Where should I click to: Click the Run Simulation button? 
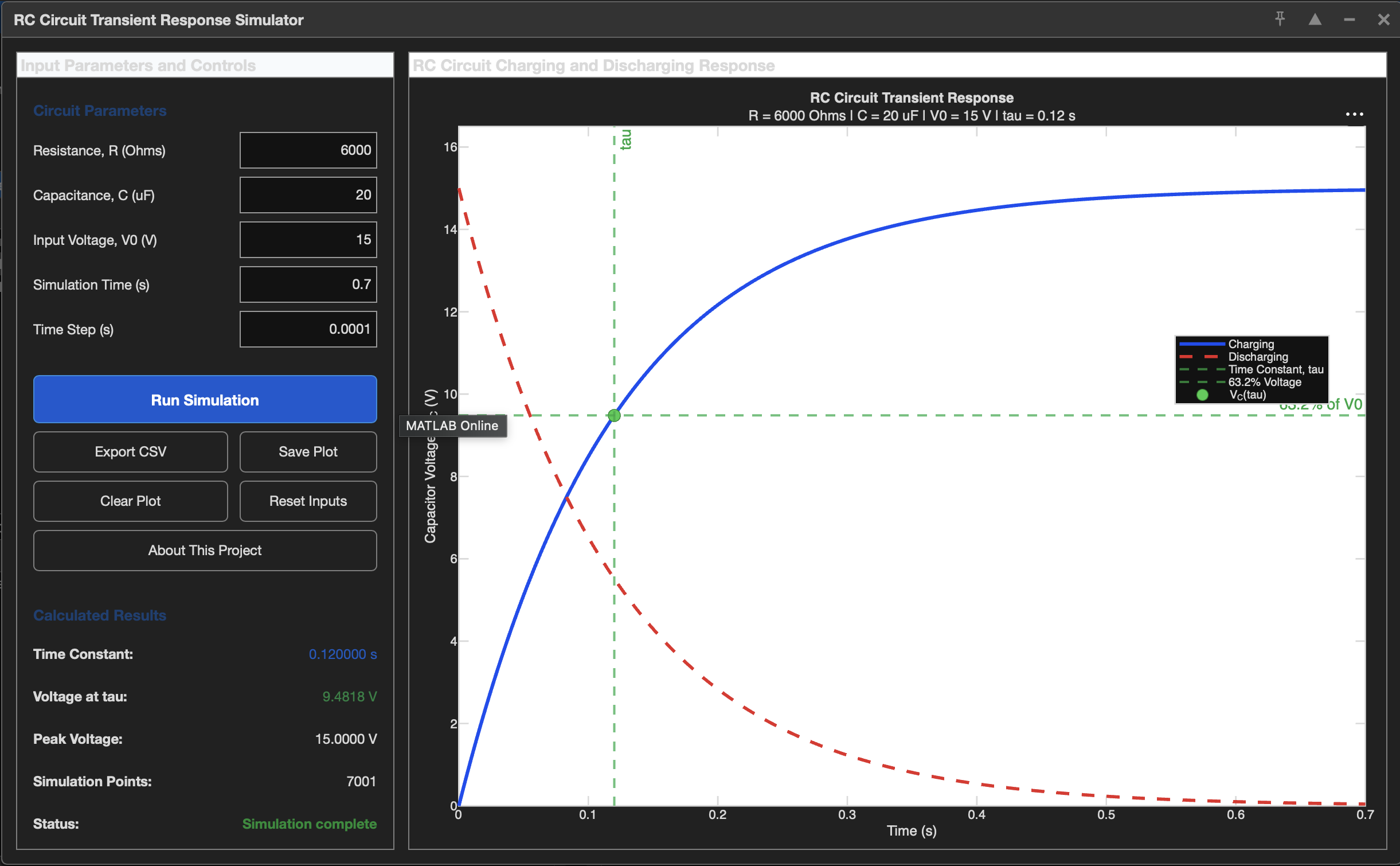click(x=205, y=400)
